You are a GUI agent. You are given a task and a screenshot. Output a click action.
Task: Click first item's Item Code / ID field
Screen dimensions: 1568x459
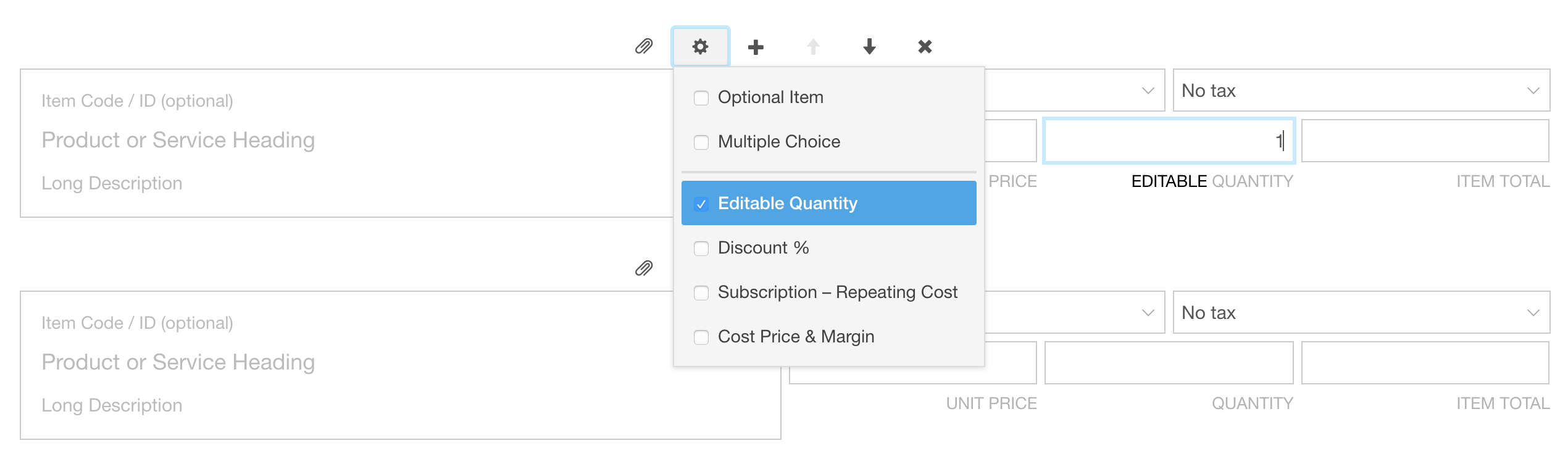[137, 101]
